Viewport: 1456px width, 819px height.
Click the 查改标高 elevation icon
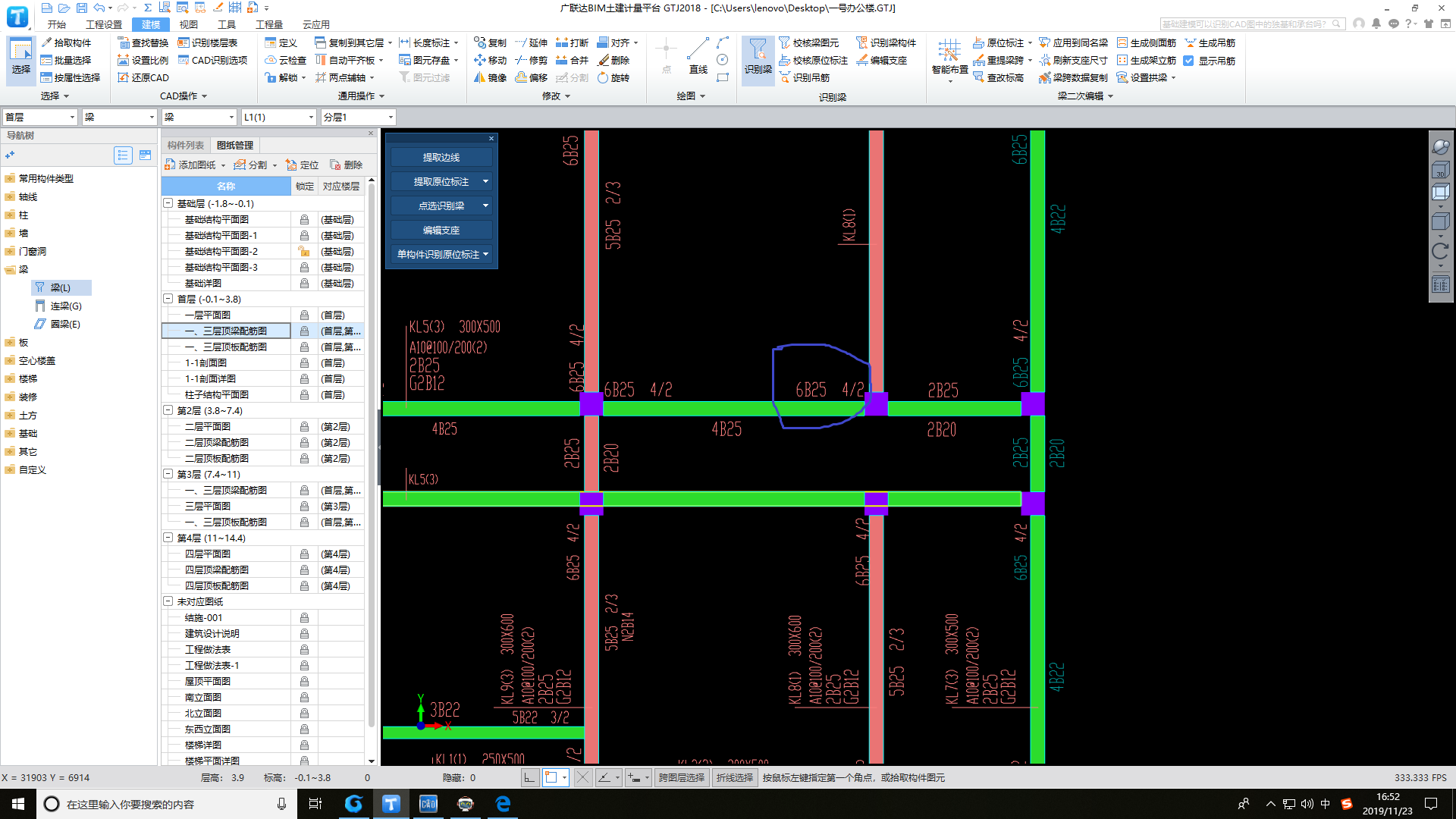click(x=979, y=78)
